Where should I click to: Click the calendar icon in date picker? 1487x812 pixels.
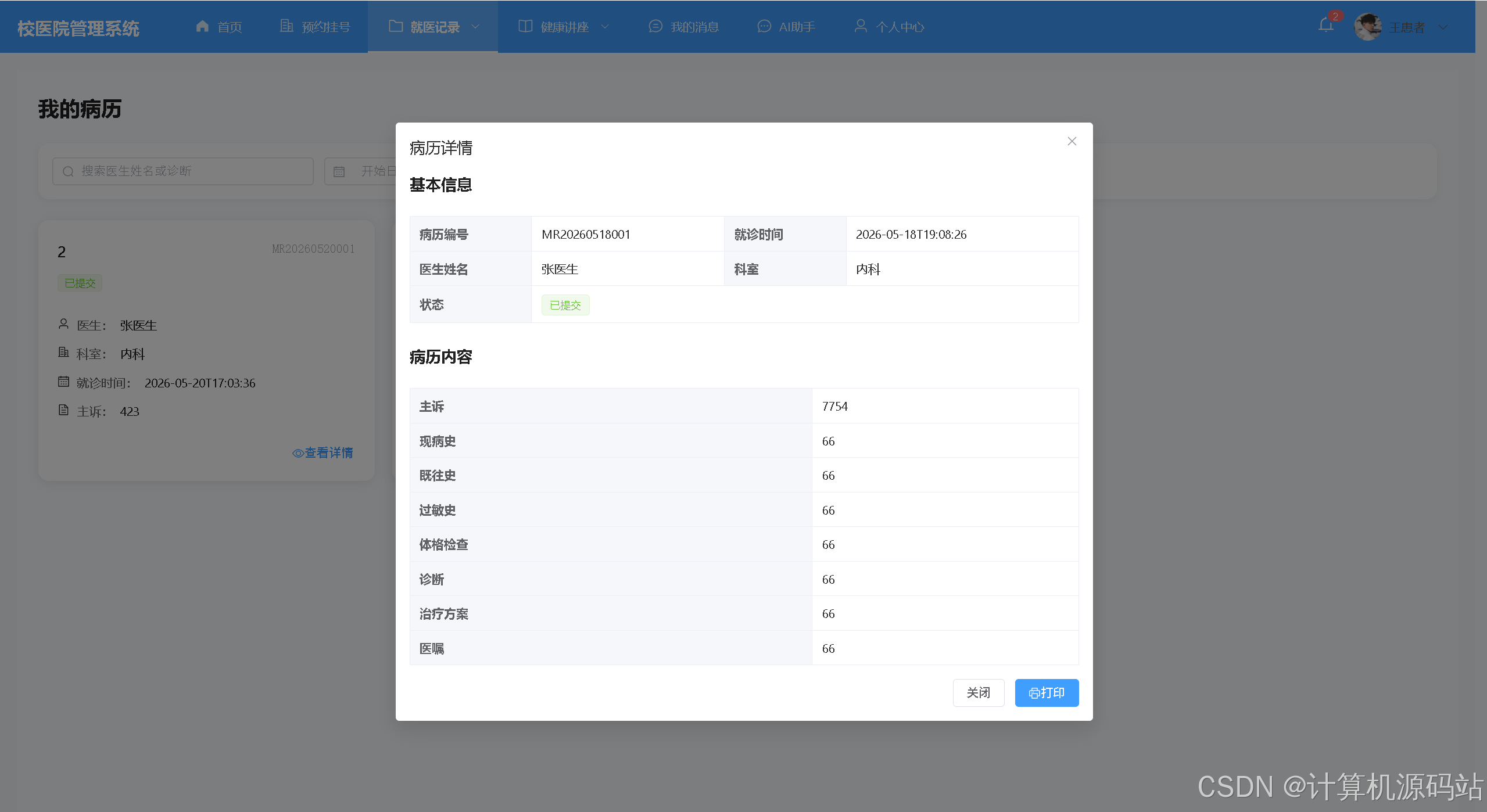pyautogui.click(x=339, y=171)
